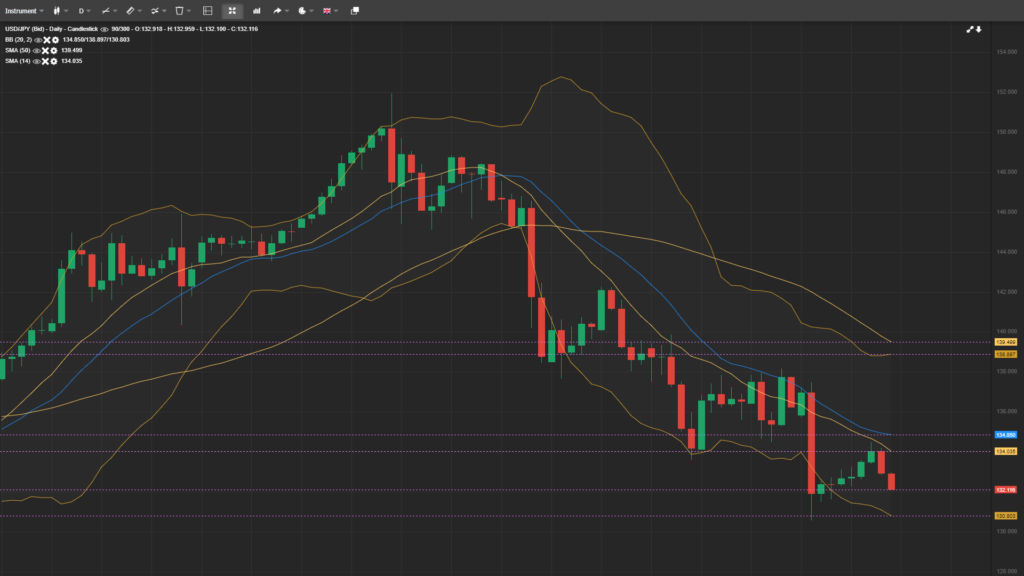This screenshot has width=1024, height=576.
Task: Select the ruler measurement tool
Action: [131, 10]
